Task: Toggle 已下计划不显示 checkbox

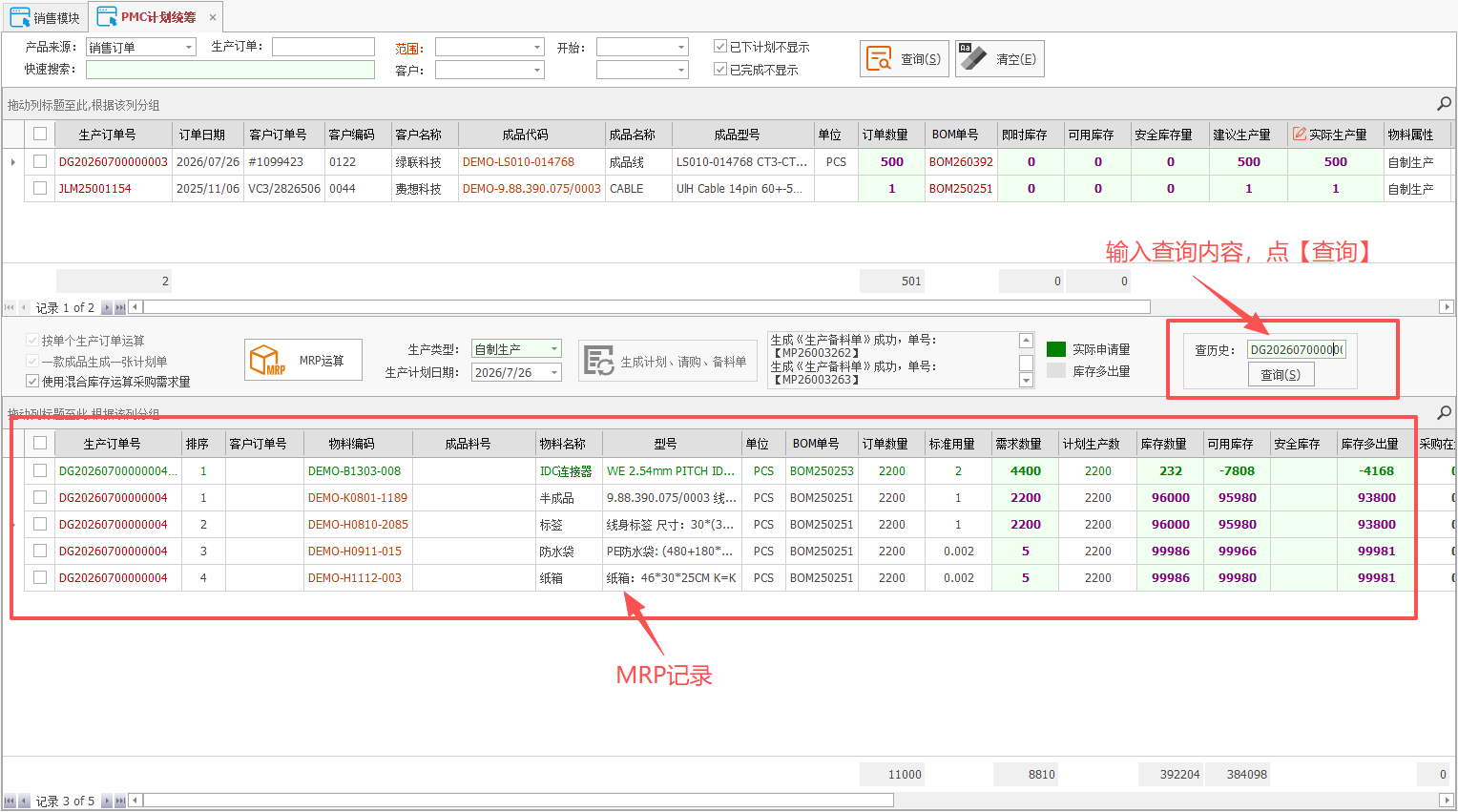Action: 720,46
